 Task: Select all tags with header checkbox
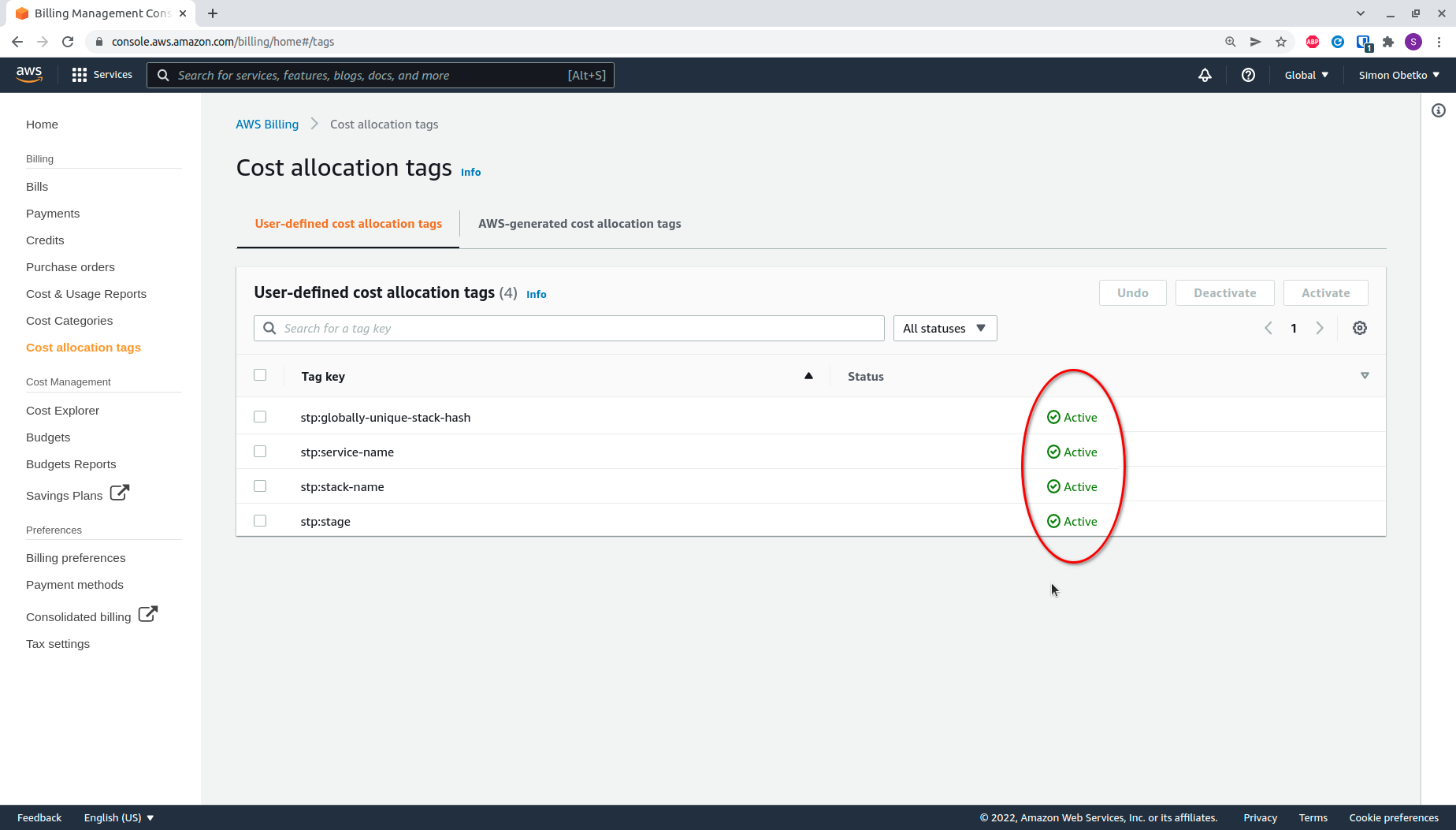coord(260,375)
